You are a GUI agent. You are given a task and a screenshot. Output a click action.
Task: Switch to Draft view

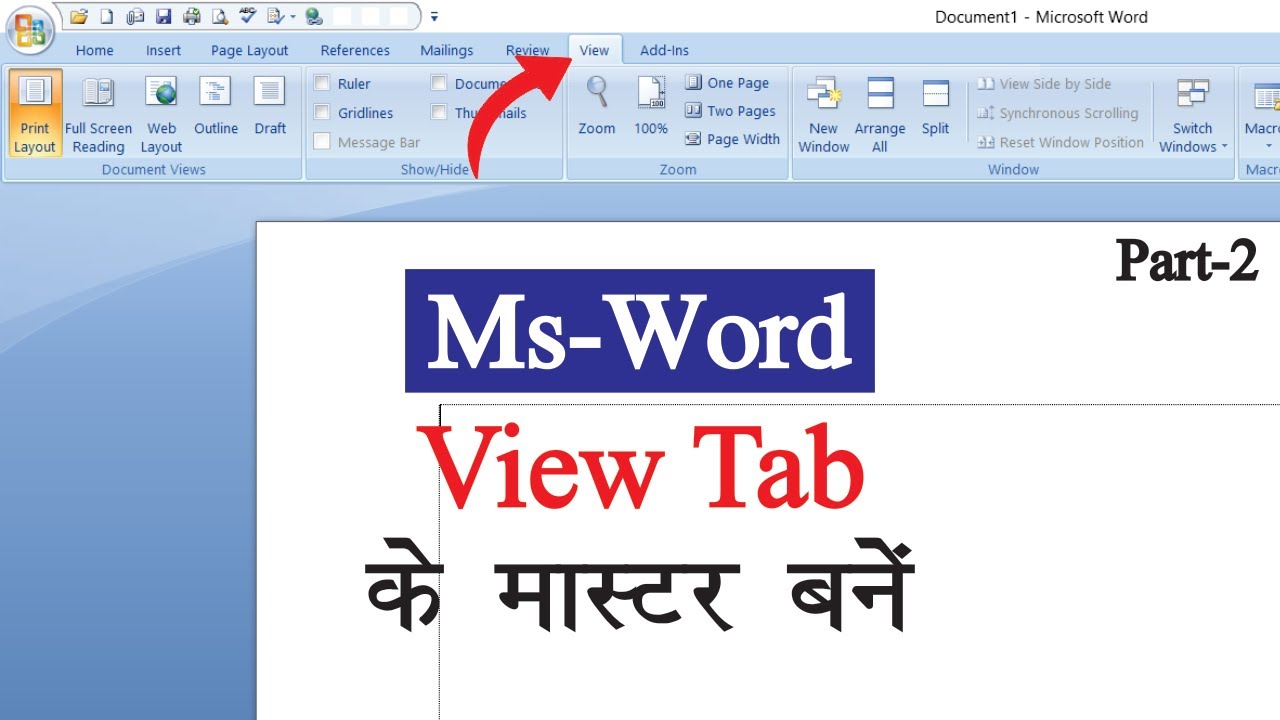pyautogui.click(x=270, y=104)
